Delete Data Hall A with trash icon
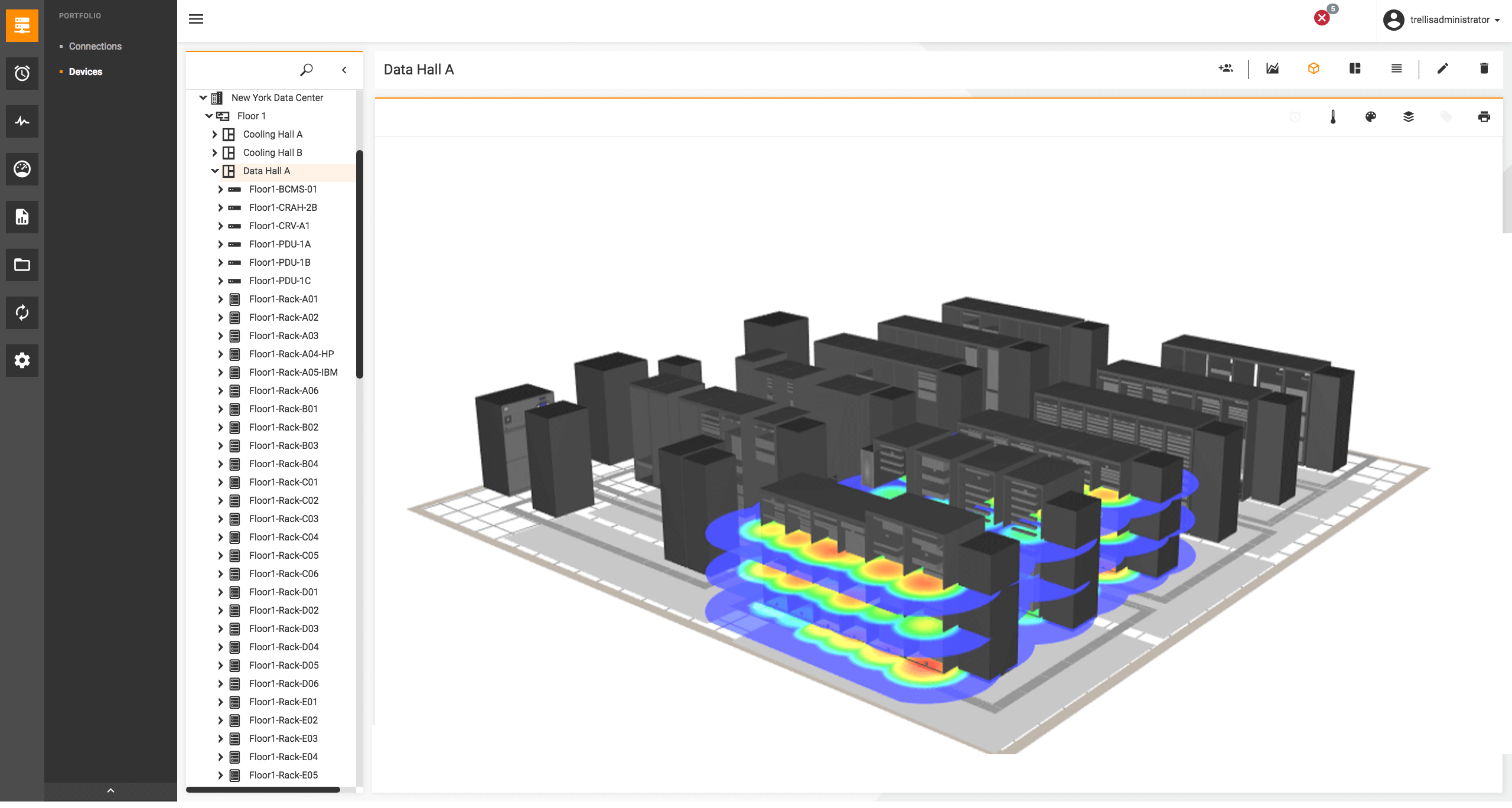 coord(1484,69)
